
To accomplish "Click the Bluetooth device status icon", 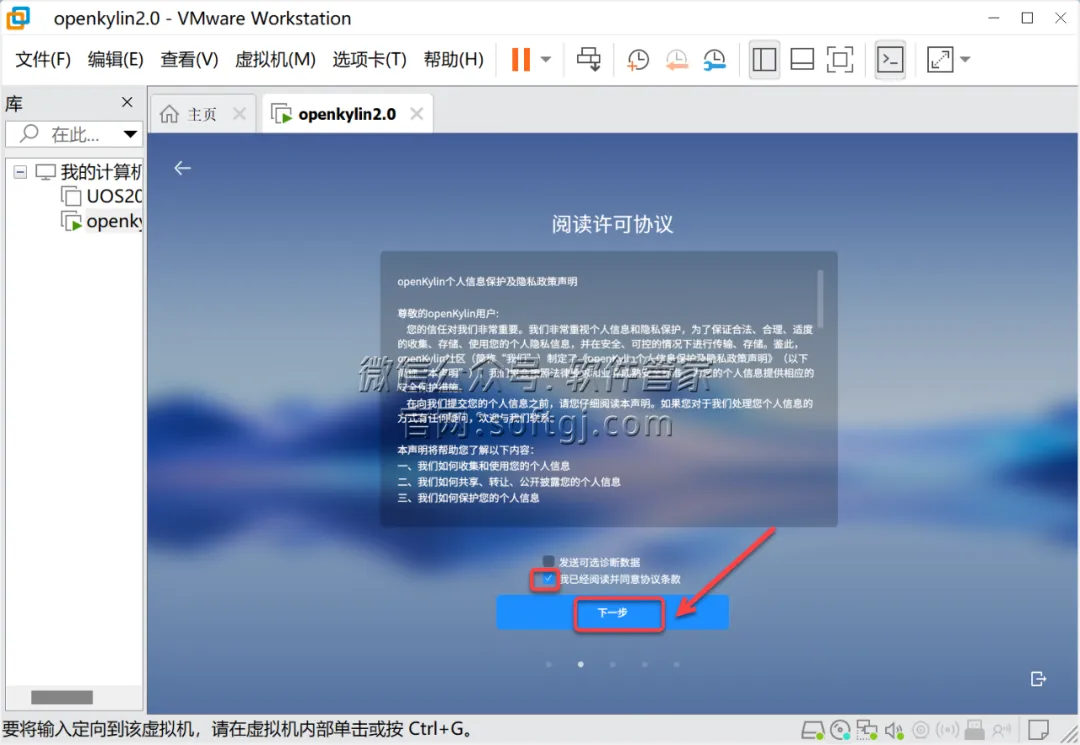I will tap(948, 730).
